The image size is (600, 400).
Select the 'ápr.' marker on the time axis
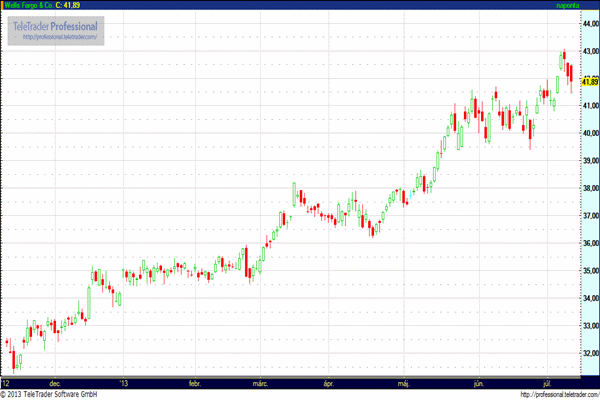coord(327,382)
